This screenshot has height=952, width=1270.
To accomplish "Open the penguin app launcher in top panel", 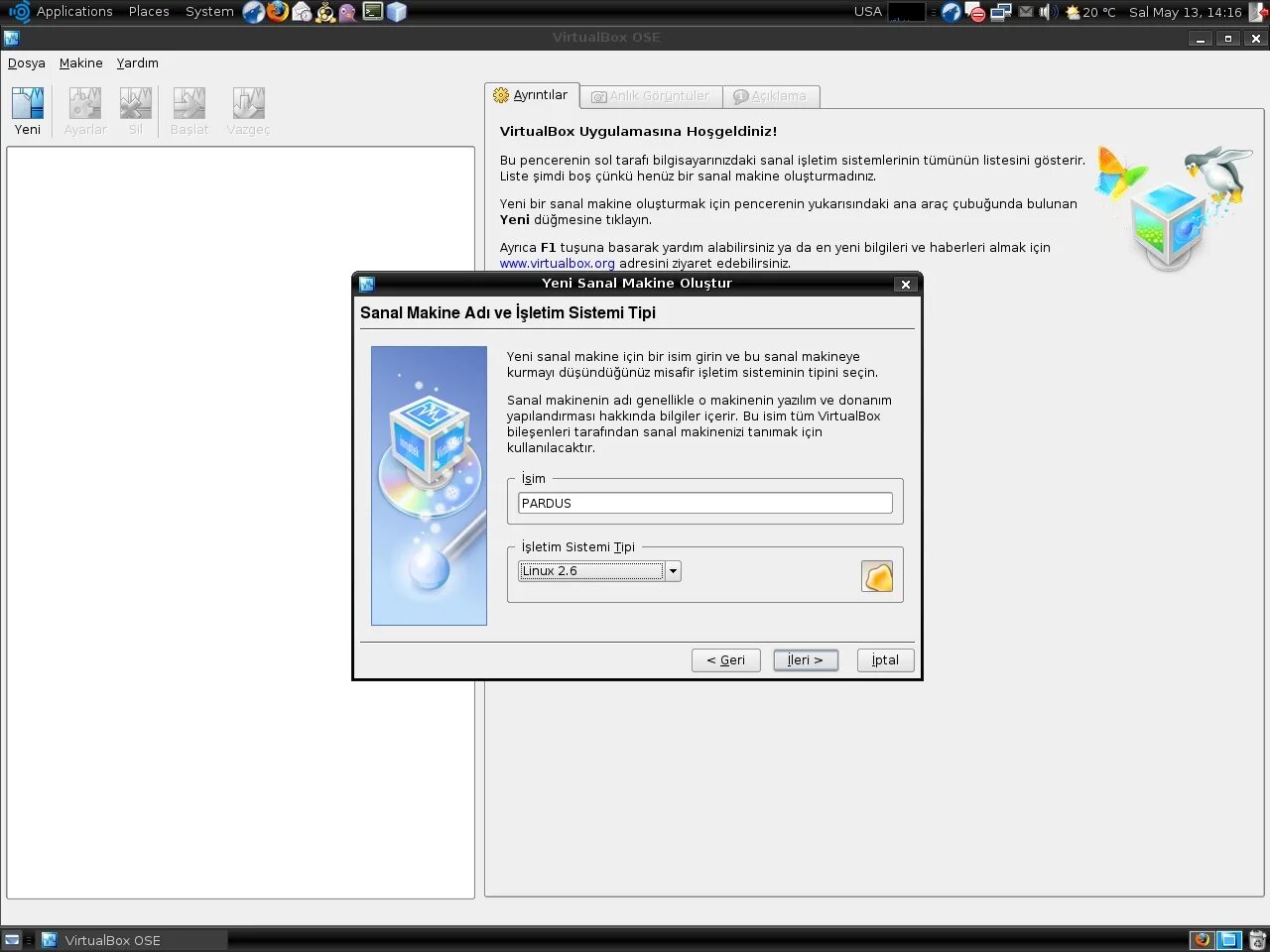I will click(x=325, y=12).
